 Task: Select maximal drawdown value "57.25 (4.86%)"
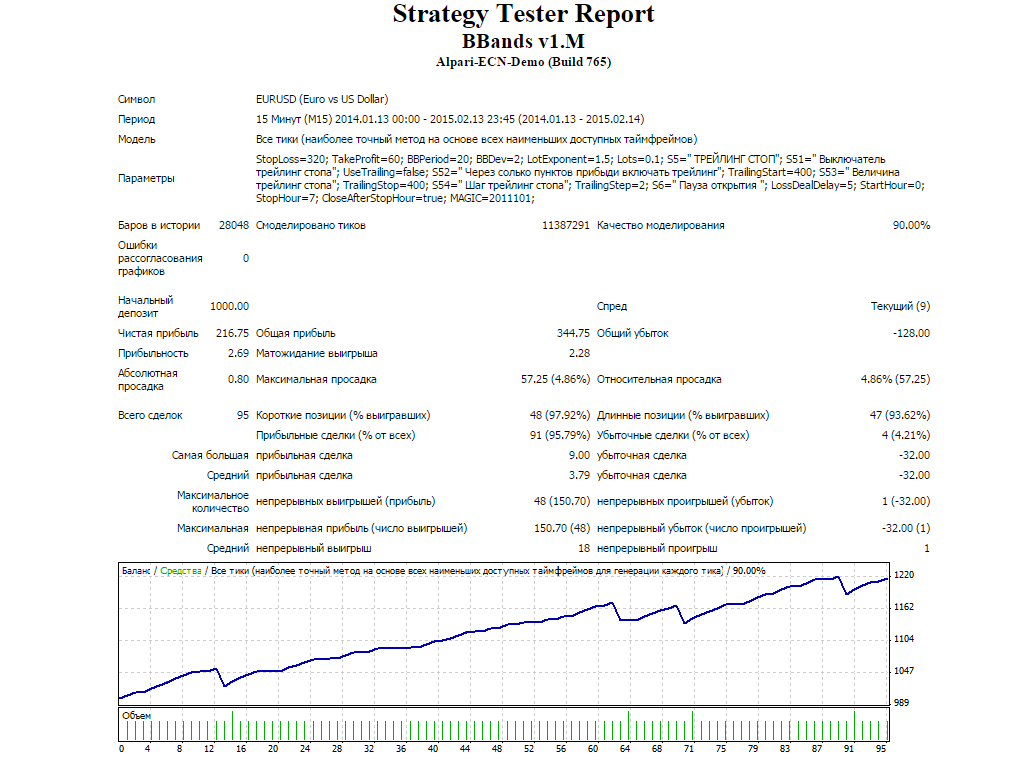(x=555, y=379)
